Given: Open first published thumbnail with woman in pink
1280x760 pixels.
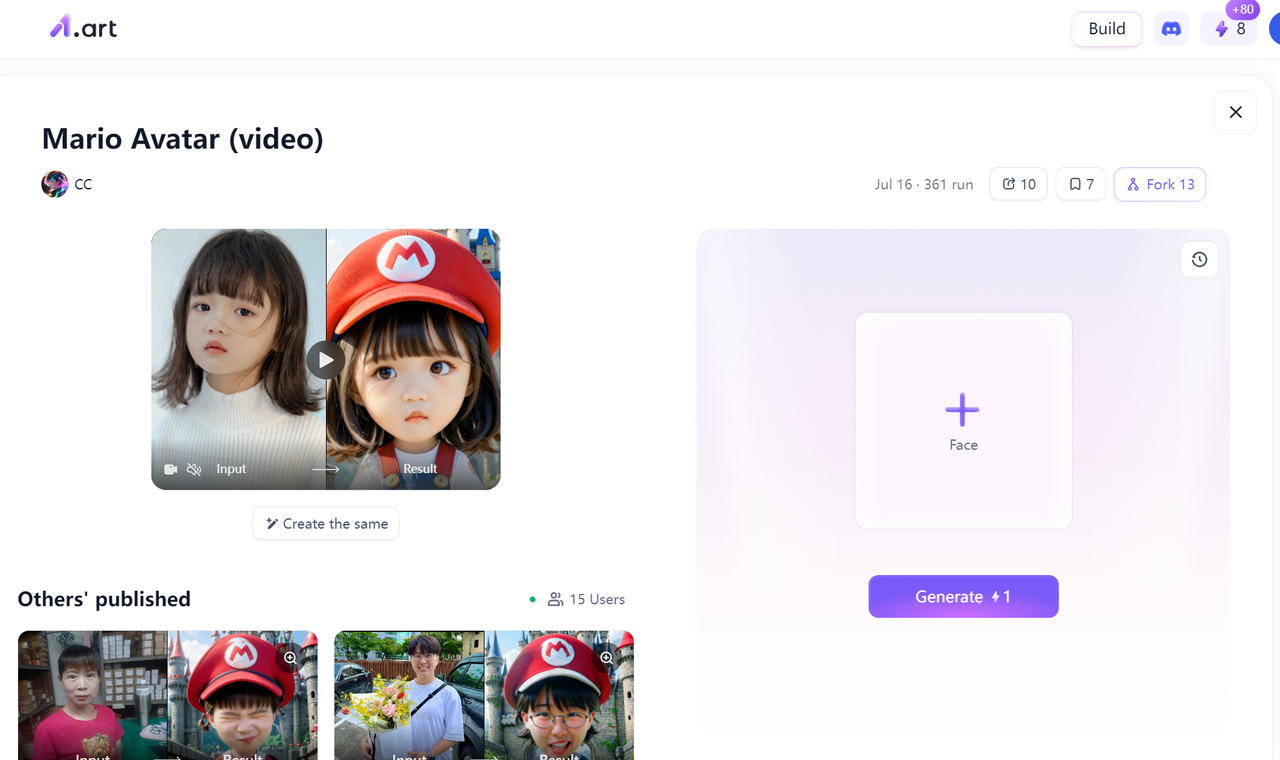Looking at the screenshot, I should 167,695.
